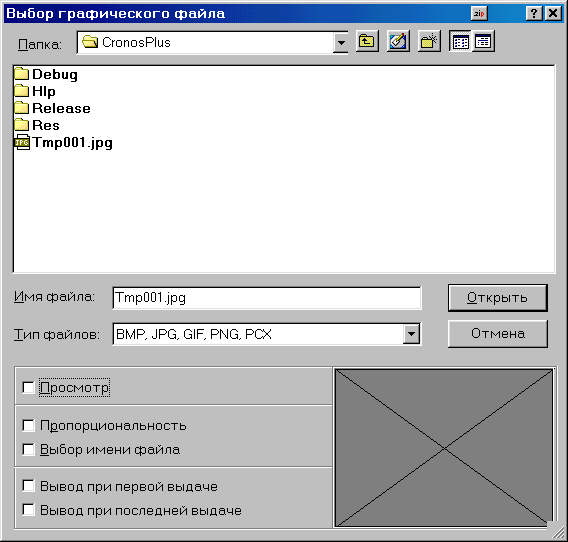Click the Имя файла input field
Viewport: 568px width, 542px height.
[267, 298]
